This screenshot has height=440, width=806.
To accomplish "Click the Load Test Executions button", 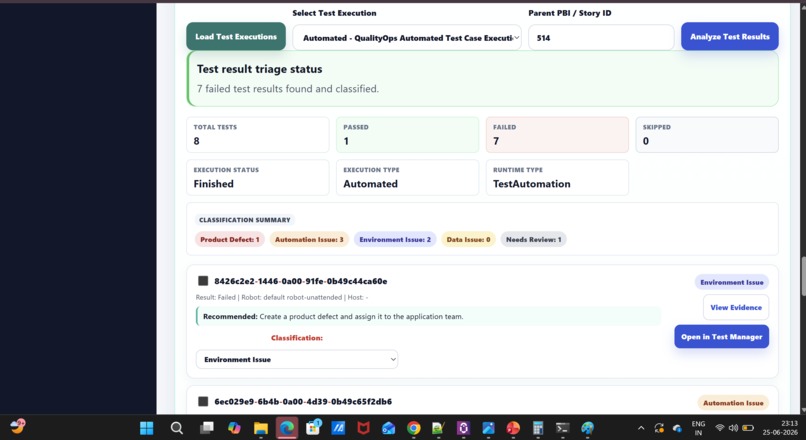I will pos(236,36).
